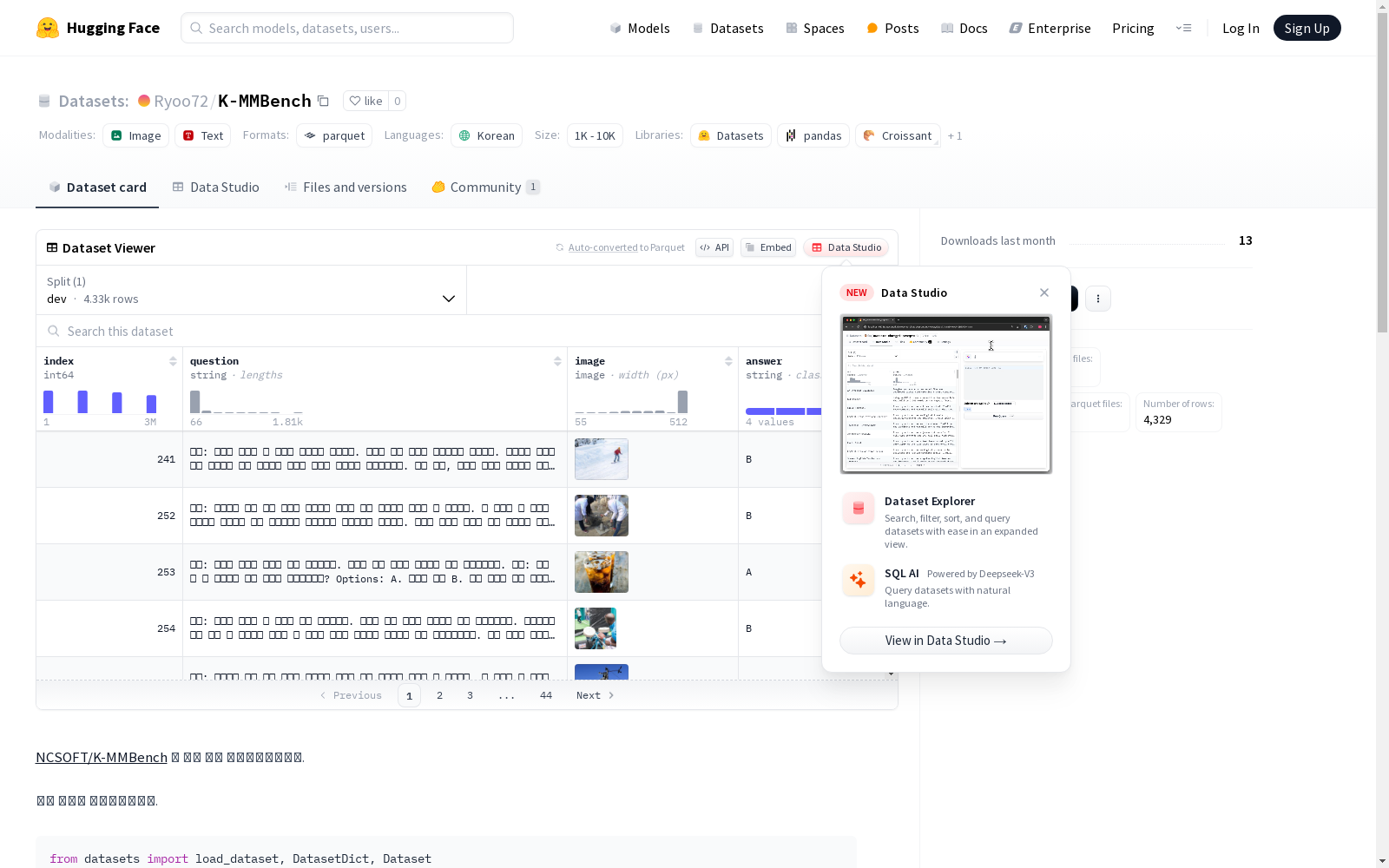Expand the Split dev dropdown
Image resolution: width=1389 pixels, height=868 pixels.
pos(251,290)
